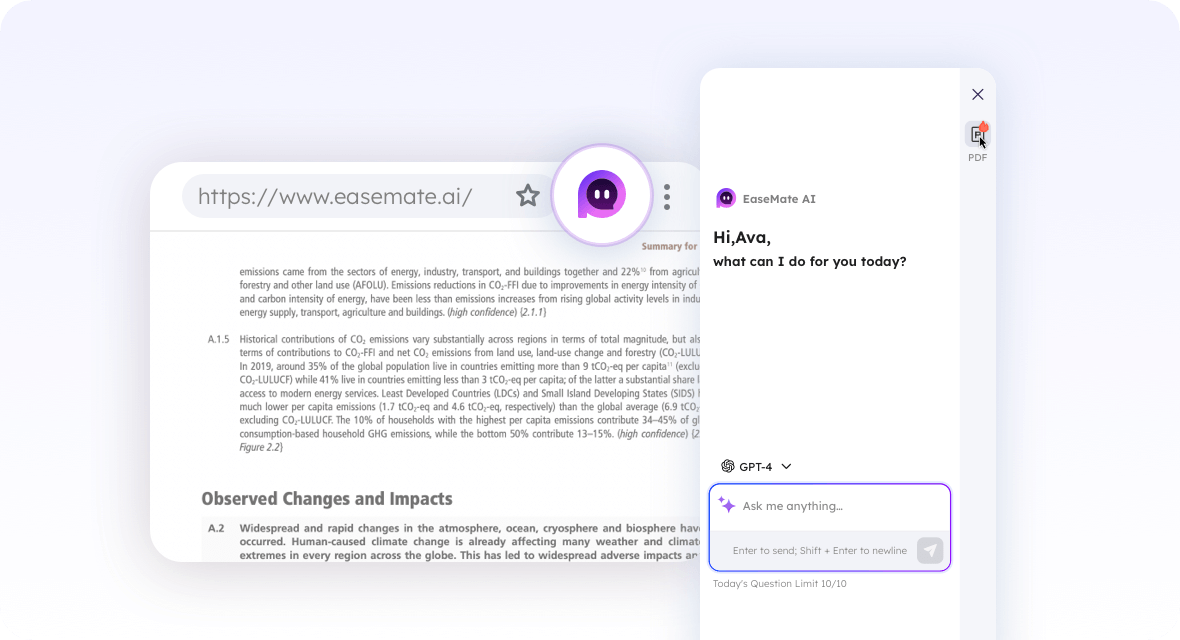Click the OpenAI logo beside GPT-4
The image size is (1180, 640).
(728, 466)
